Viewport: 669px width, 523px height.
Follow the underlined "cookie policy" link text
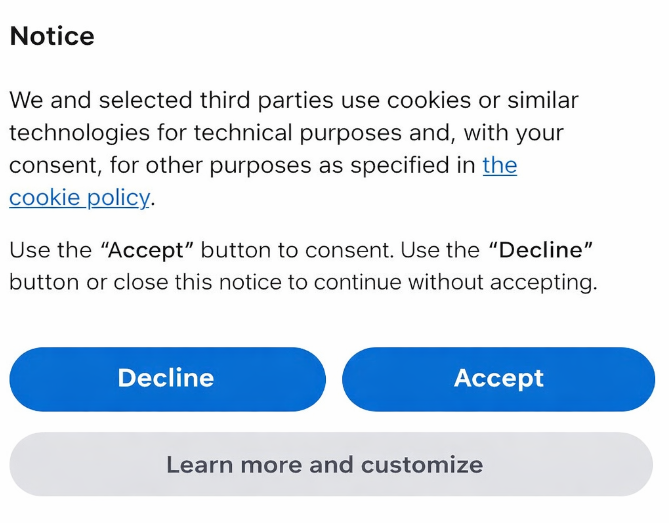[x=79, y=197]
